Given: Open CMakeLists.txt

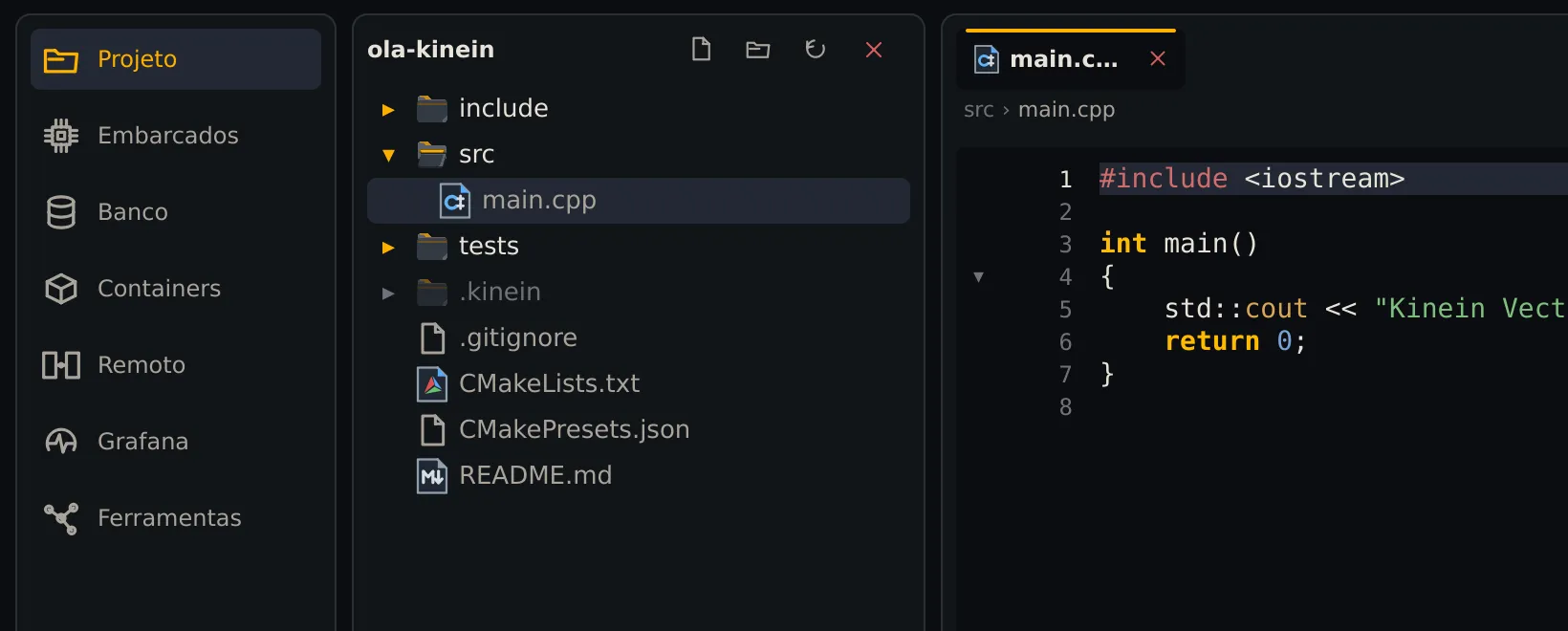Looking at the screenshot, I should [x=639, y=384].
